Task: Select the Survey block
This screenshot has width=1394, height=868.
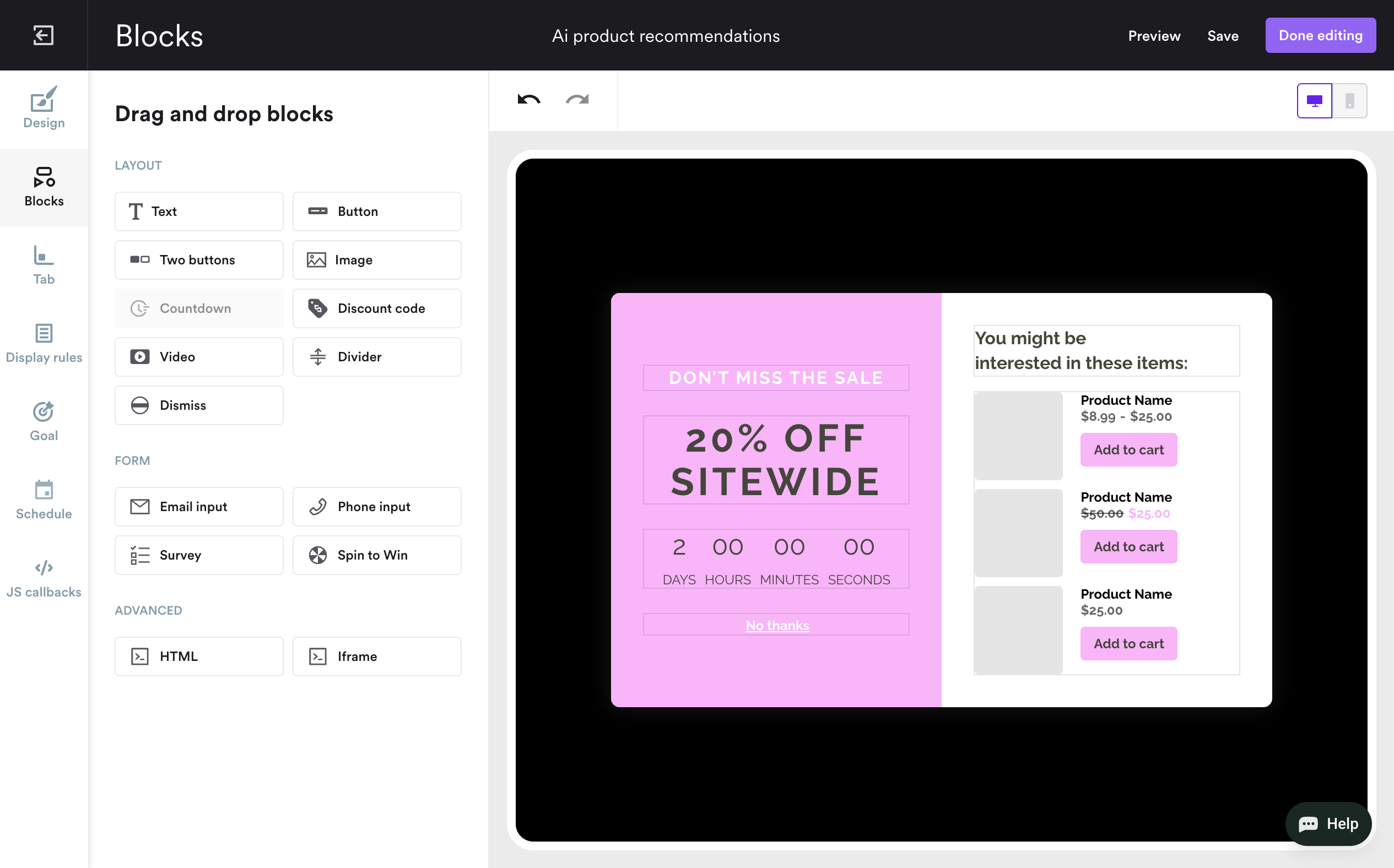Action: point(199,555)
